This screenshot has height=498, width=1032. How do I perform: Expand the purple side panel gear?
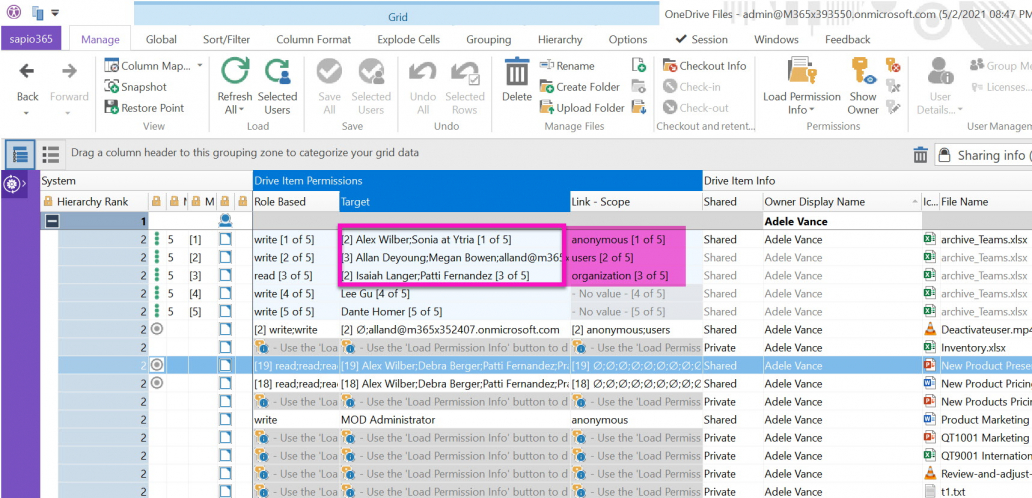pyautogui.click(x=12, y=185)
